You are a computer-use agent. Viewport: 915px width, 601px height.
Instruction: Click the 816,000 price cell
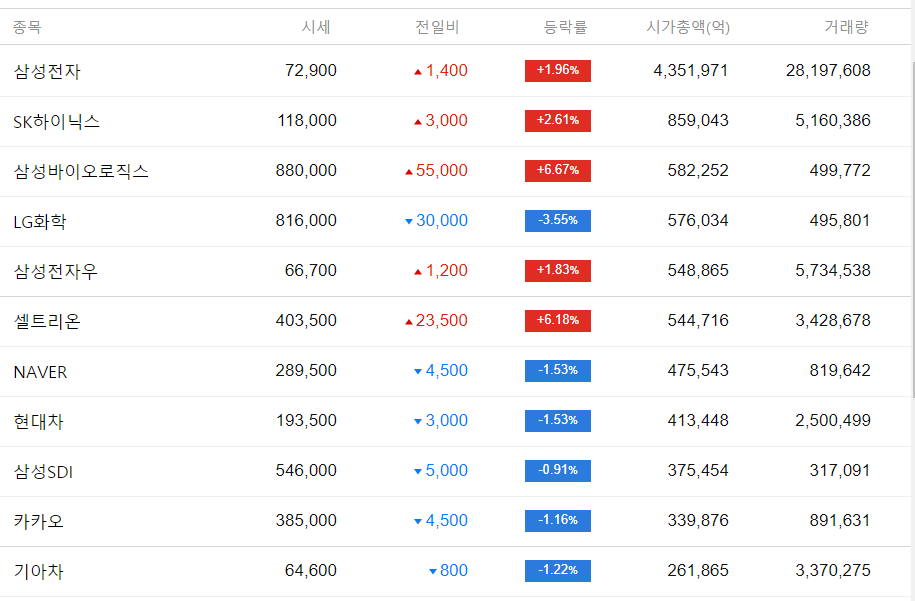tap(306, 221)
